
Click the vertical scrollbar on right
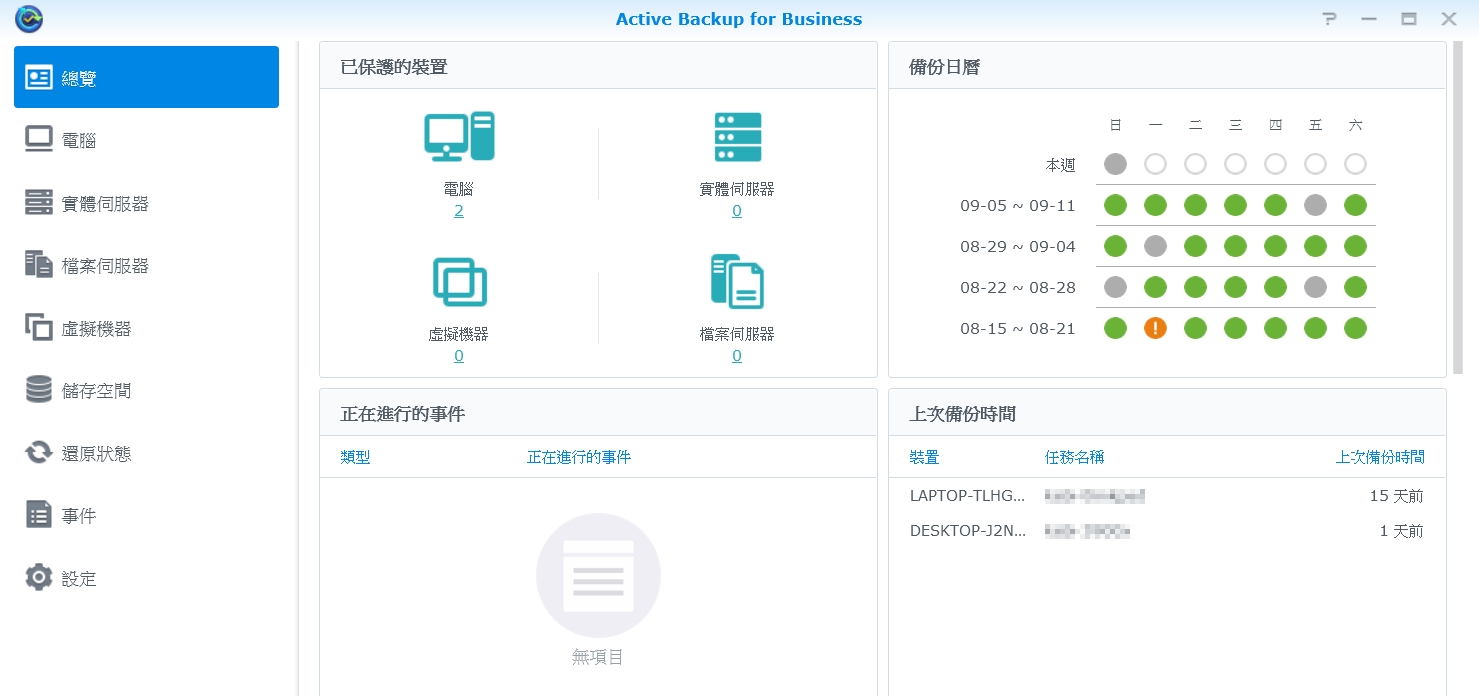click(x=1457, y=200)
